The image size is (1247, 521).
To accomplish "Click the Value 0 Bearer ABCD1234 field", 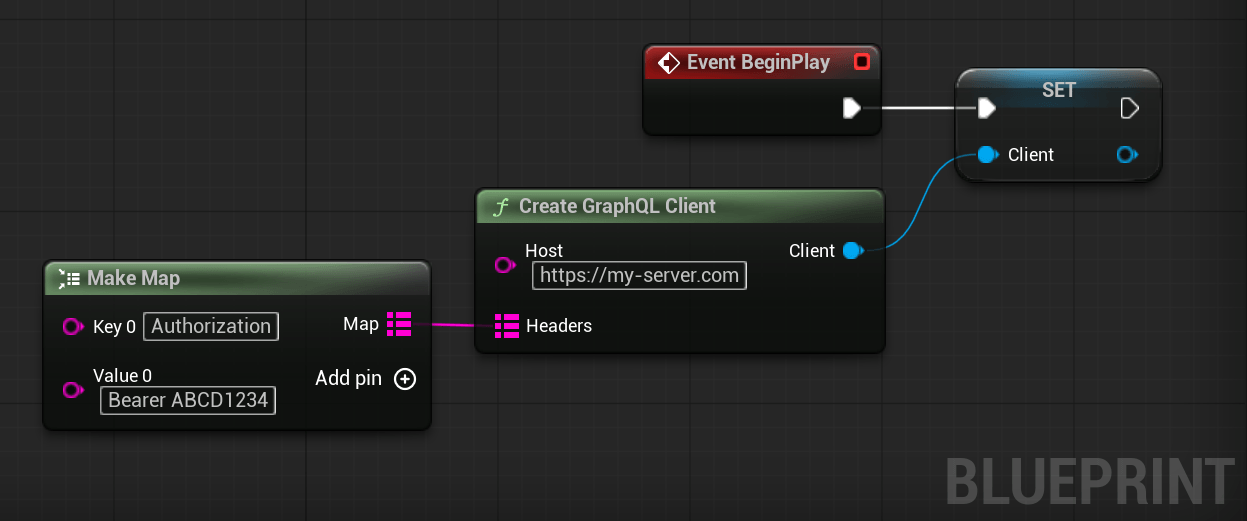I will (x=188, y=400).
